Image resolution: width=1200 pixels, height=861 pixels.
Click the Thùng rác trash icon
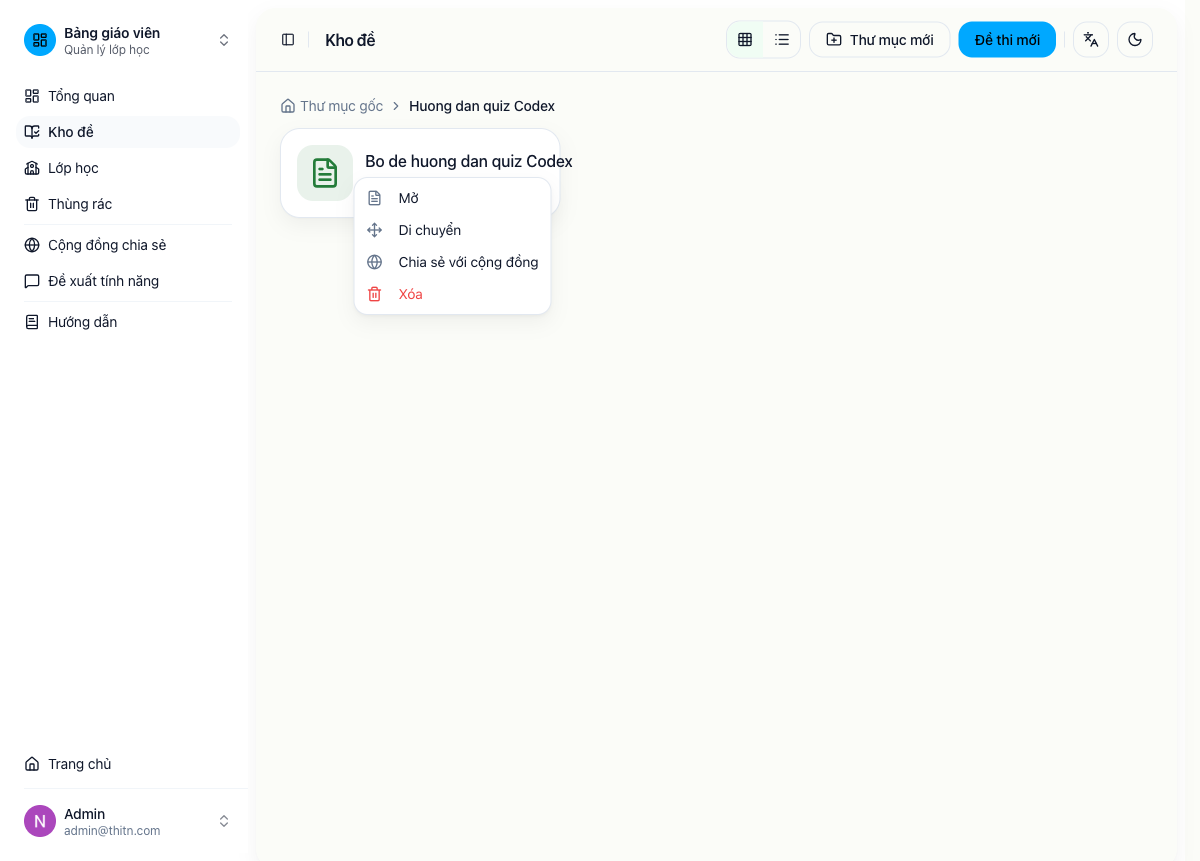point(32,204)
